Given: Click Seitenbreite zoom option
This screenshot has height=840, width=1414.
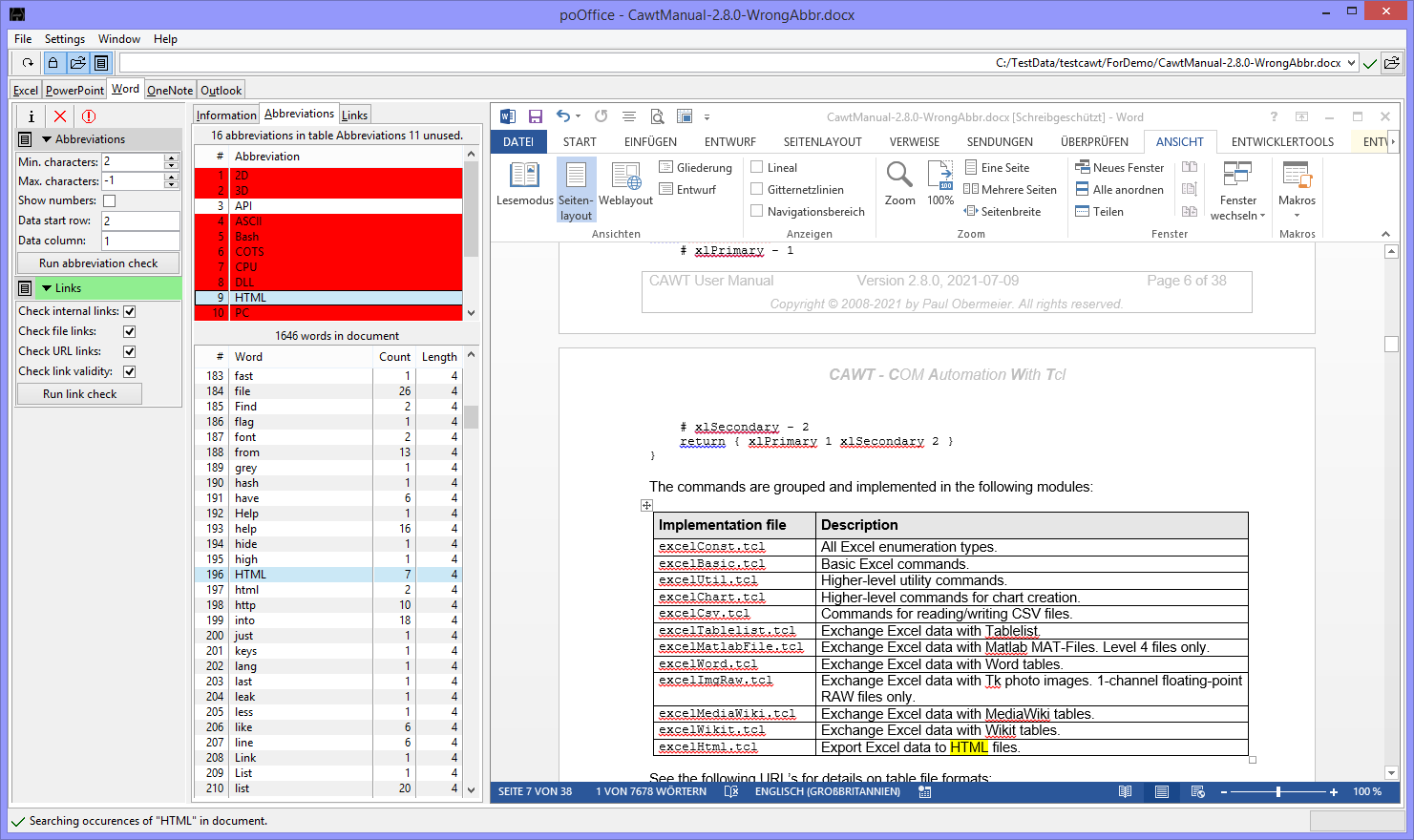Looking at the screenshot, I should pos(1002,211).
